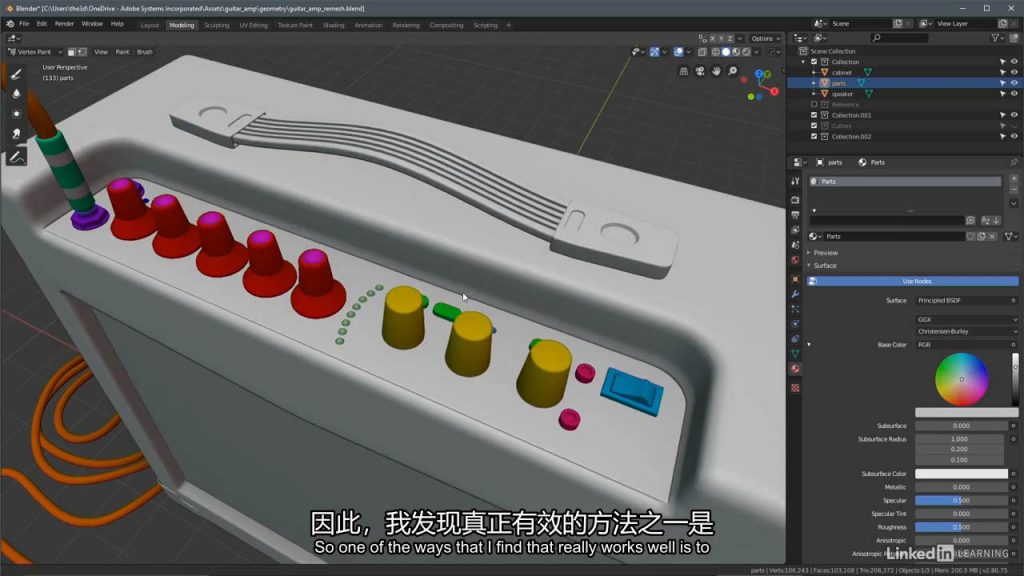Open the Object Data properties tab
Viewport: 1024px width, 576px height.
coord(795,353)
